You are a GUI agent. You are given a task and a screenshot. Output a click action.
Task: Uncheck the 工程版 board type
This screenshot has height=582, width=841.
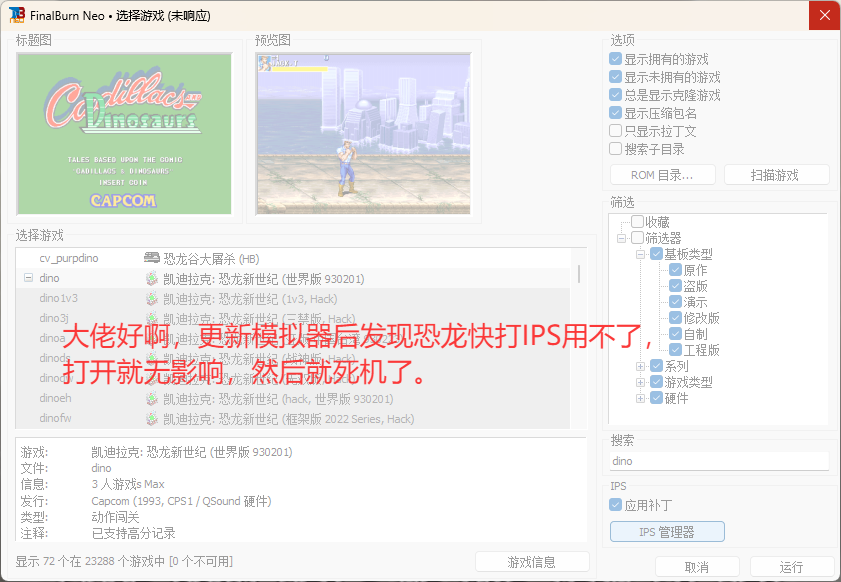[x=676, y=350]
